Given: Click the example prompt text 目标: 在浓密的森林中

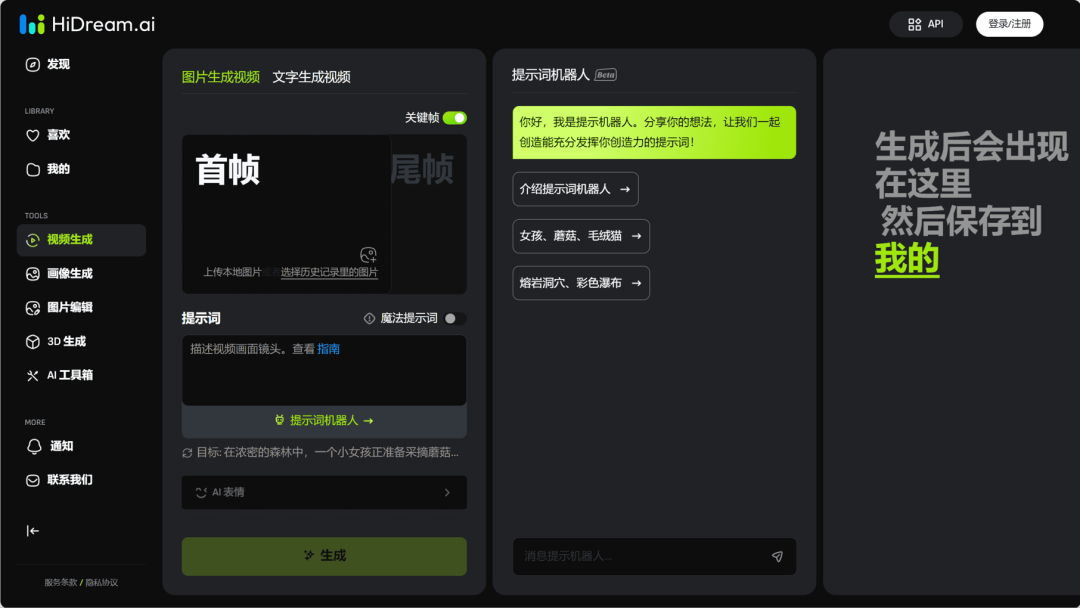Looking at the screenshot, I should [x=327, y=452].
